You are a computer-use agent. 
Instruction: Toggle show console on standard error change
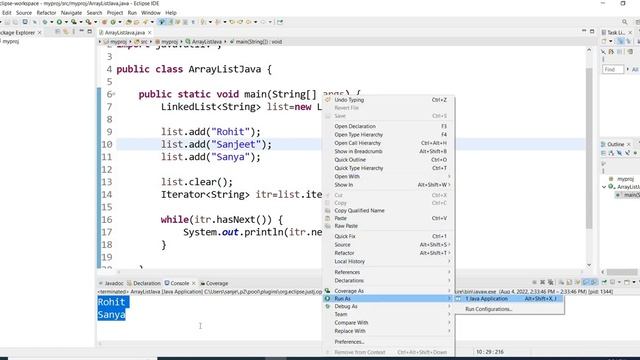coord(594,282)
